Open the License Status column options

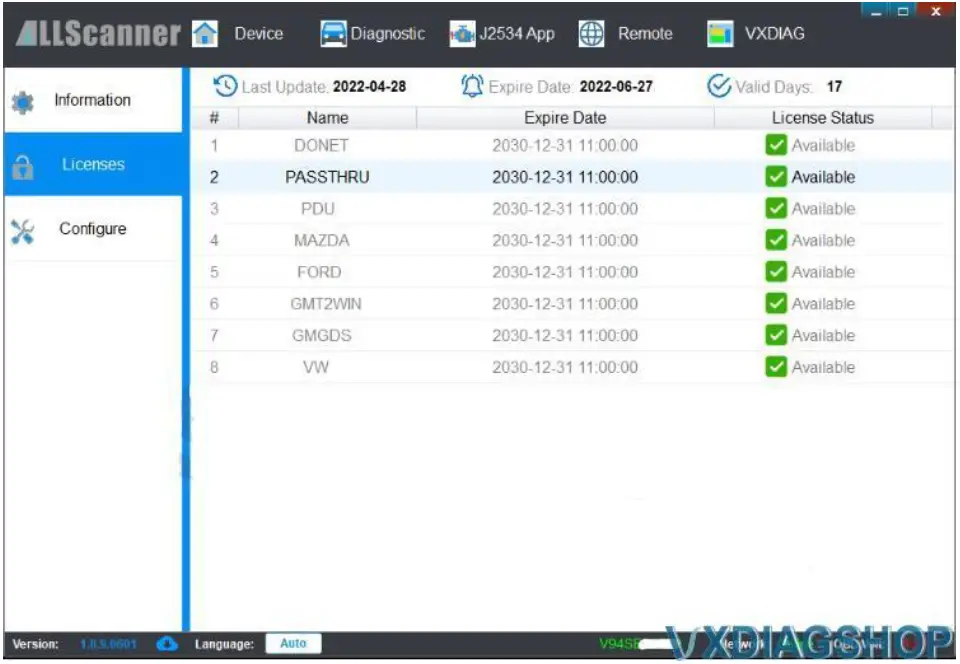[822, 117]
